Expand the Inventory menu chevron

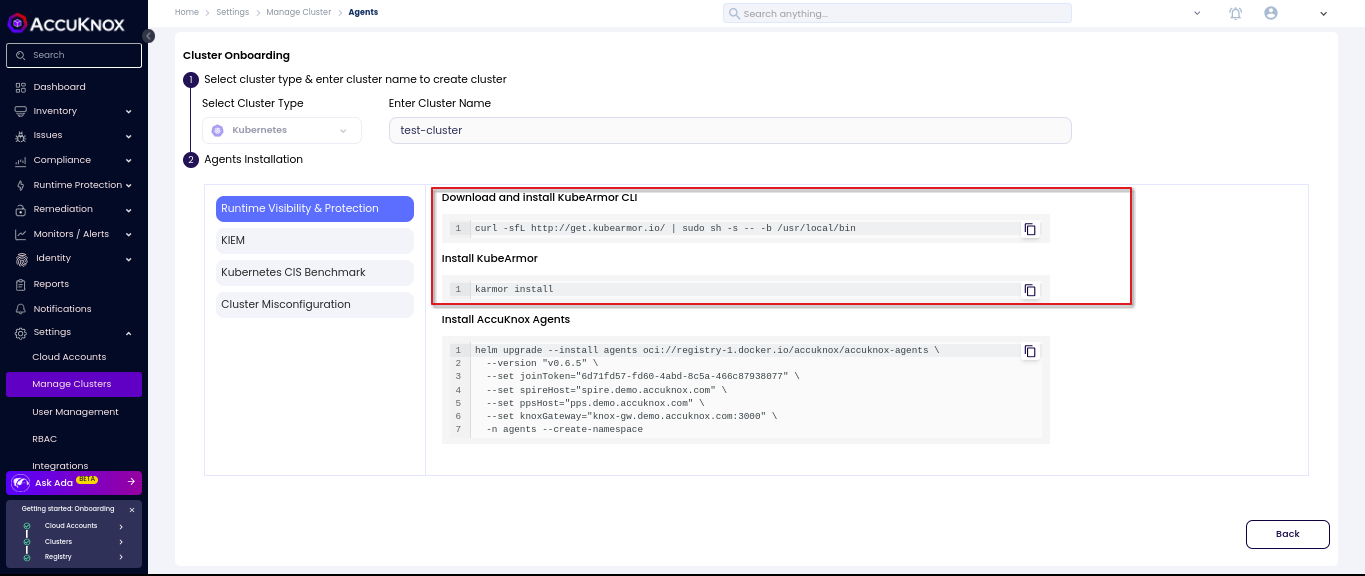click(129, 111)
